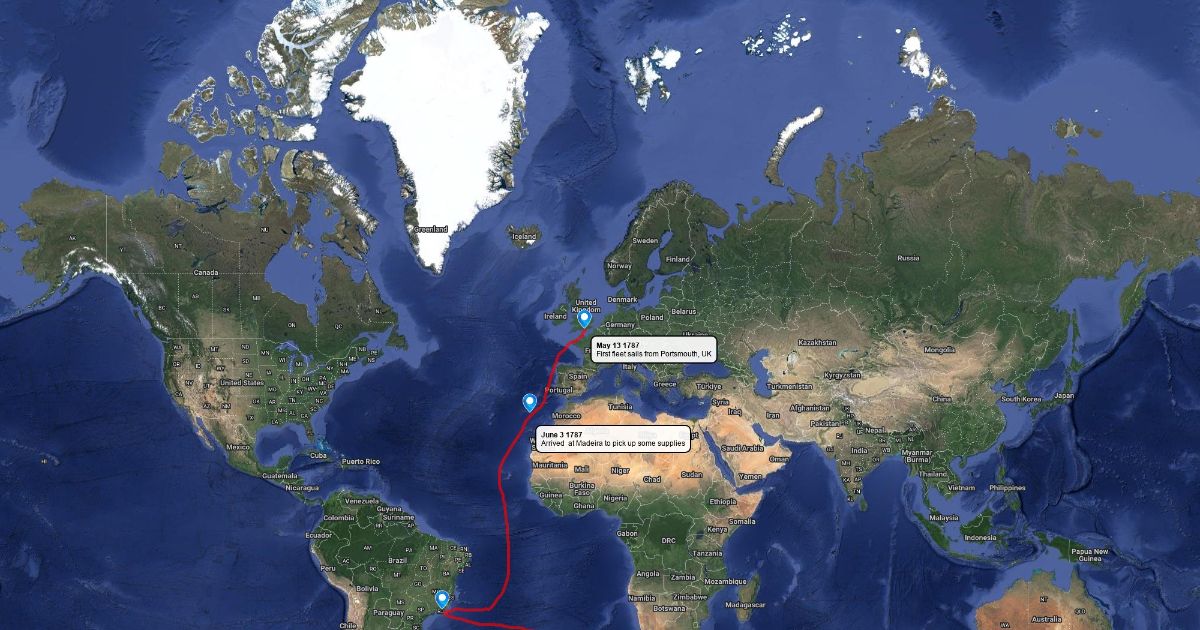This screenshot has height=630, width=1200.
Task: Select the Canada label on the map
Action: coord(206,272)
